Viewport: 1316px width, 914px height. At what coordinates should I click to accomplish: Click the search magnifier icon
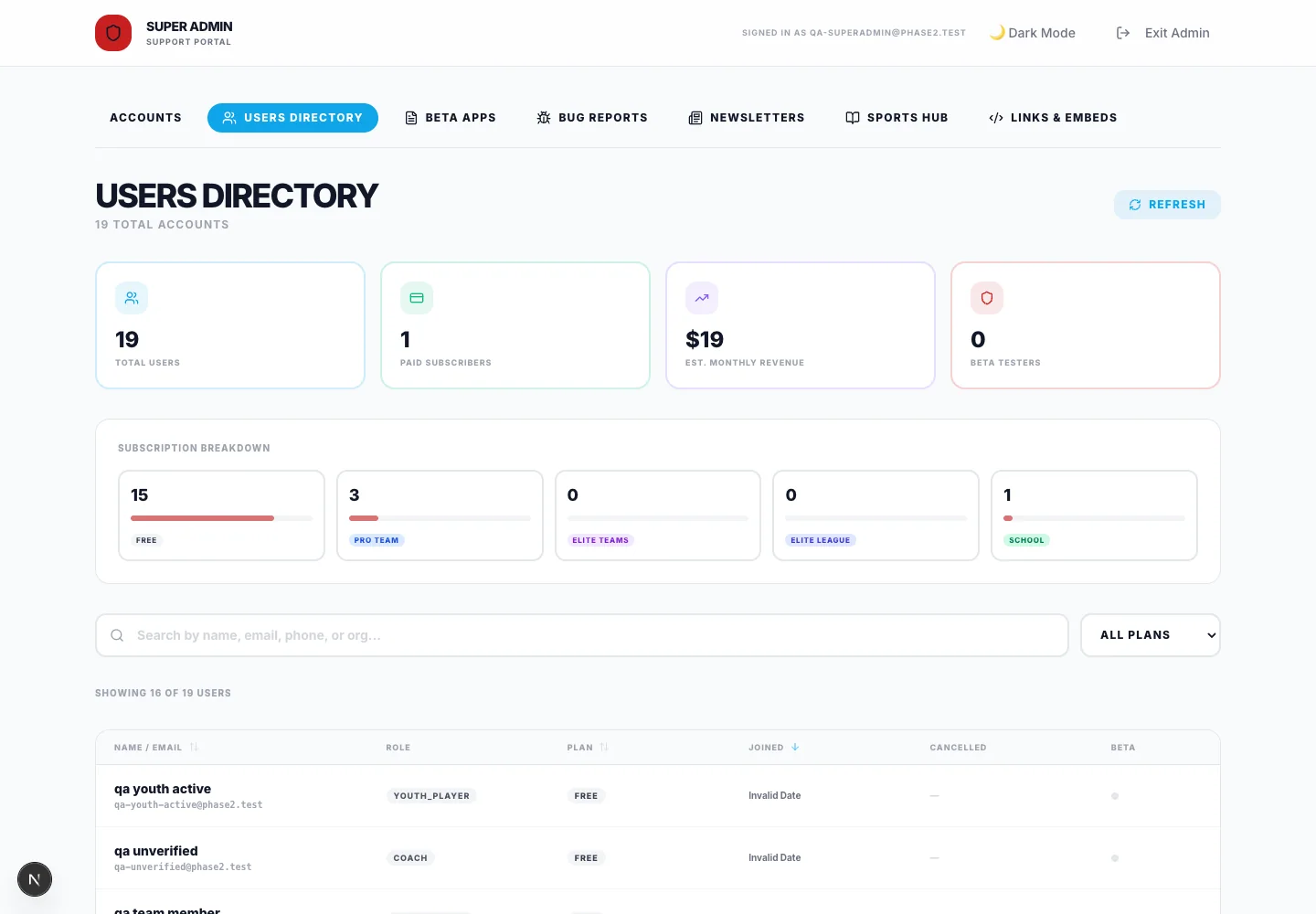click(117, 635)
